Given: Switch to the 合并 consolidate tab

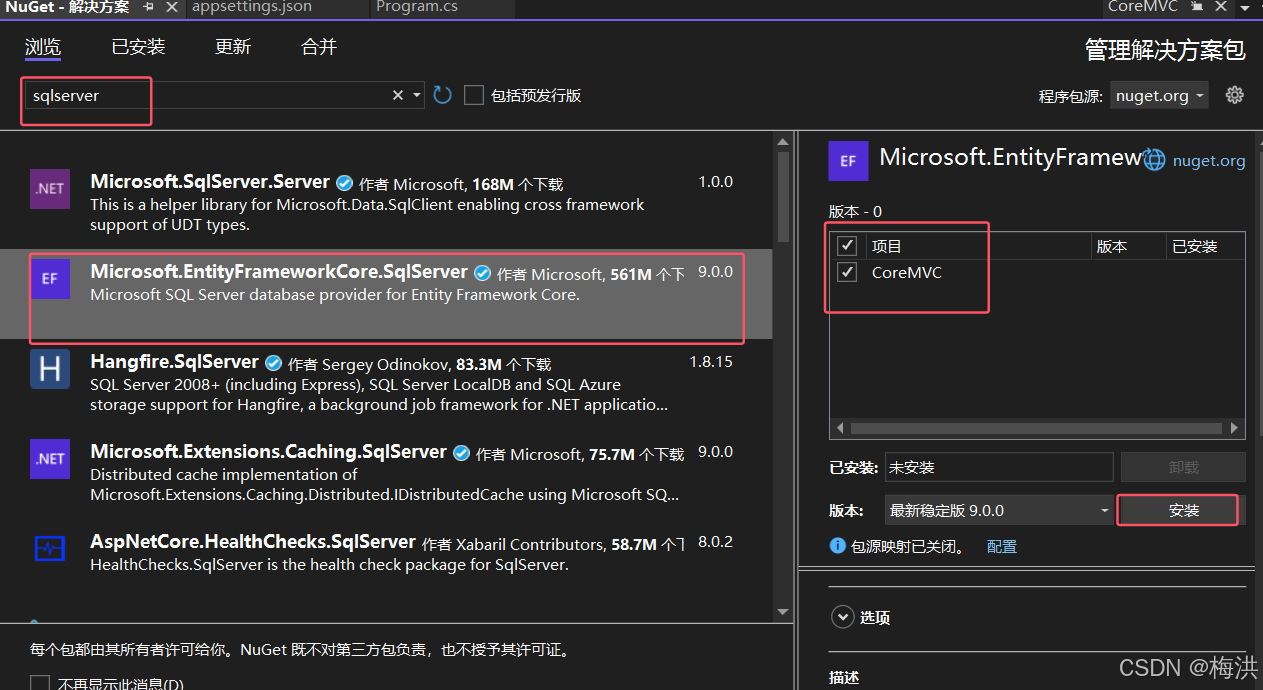Looking at the screenshot, I should (x=319, y=47).
